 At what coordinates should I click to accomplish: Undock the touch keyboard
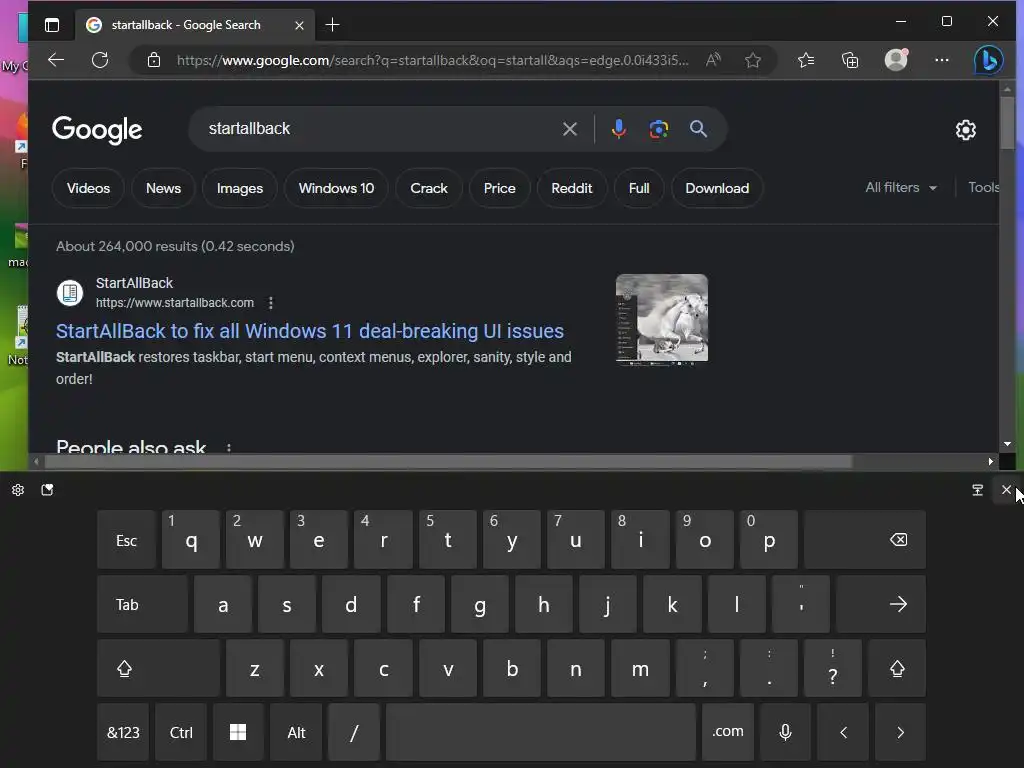978,490
